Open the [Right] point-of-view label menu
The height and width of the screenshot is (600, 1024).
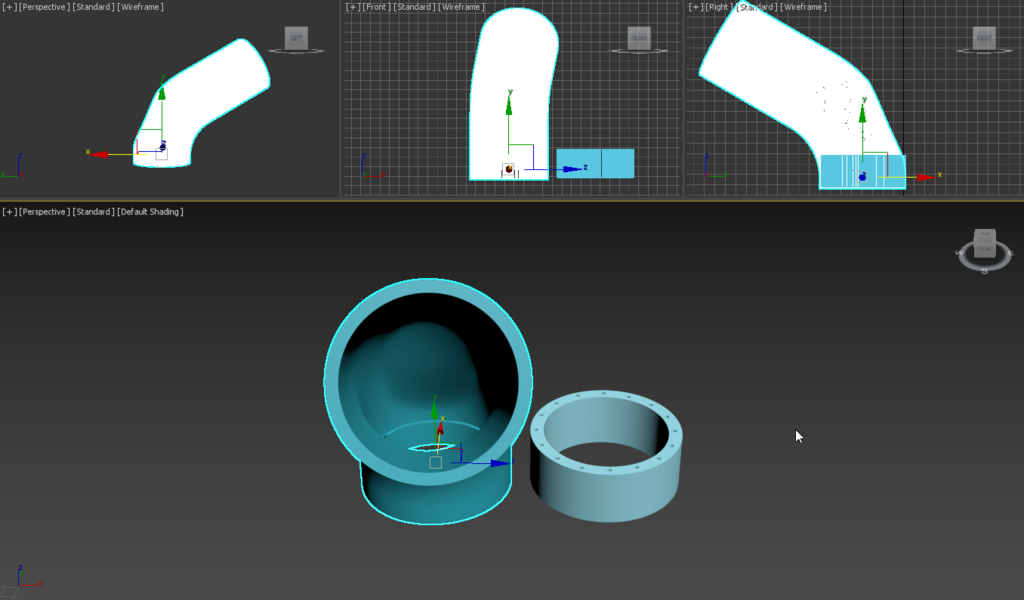pos(719,7)
